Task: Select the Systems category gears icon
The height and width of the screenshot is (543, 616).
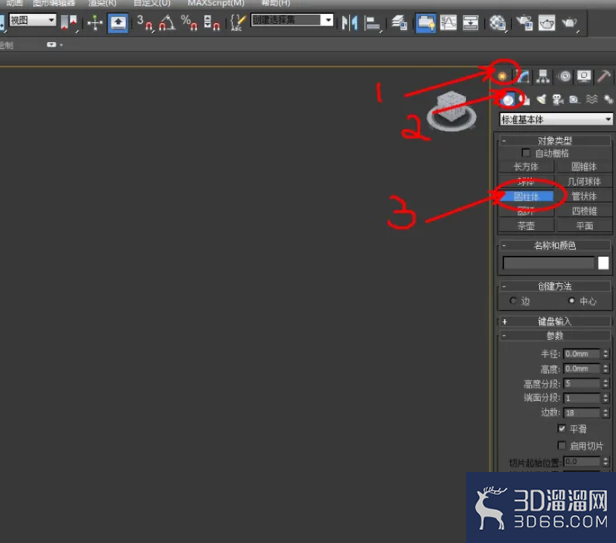Action: tap(608, 100)
